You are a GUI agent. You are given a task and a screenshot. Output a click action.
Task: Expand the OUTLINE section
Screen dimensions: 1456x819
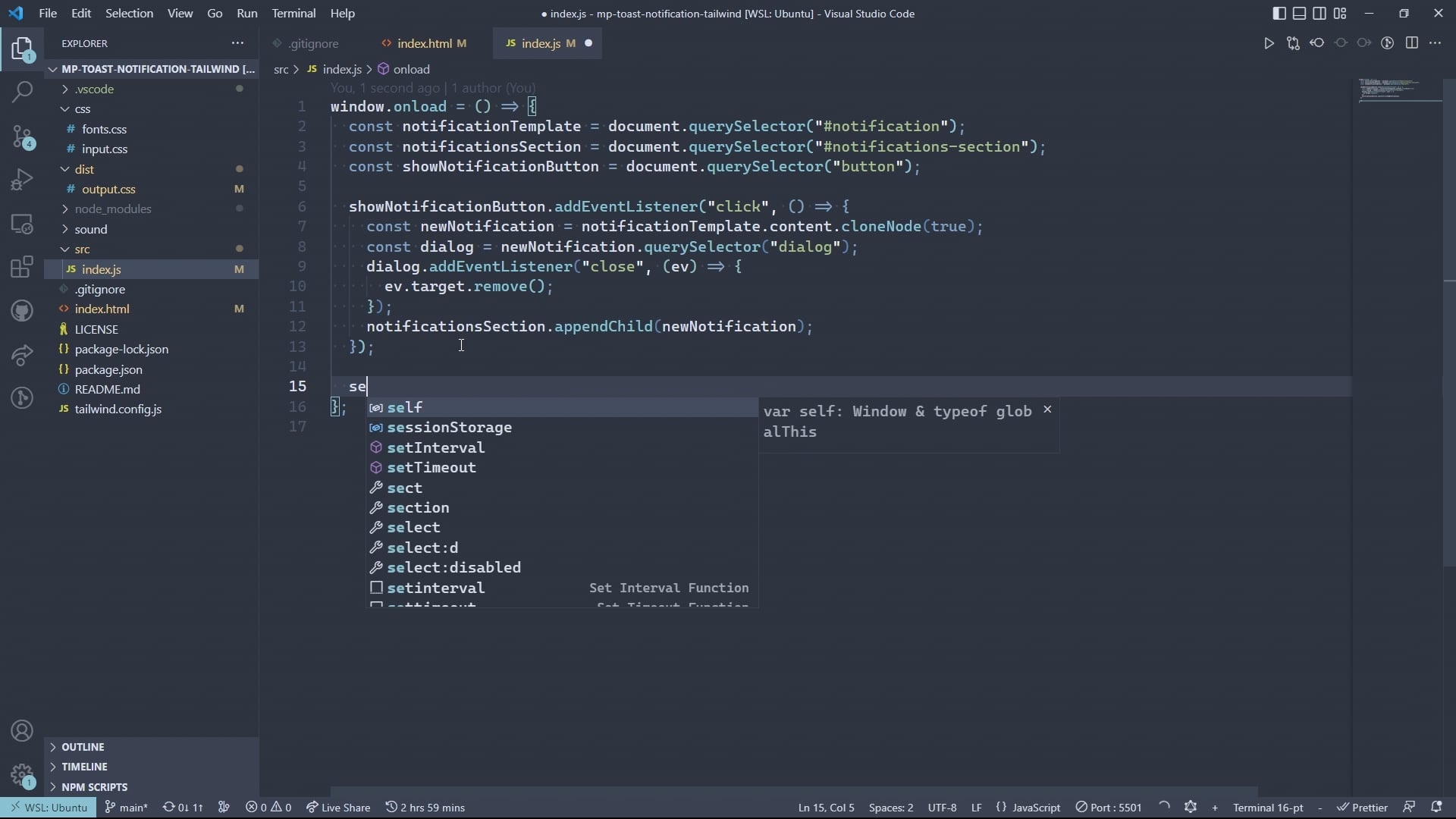coord(83,747)
